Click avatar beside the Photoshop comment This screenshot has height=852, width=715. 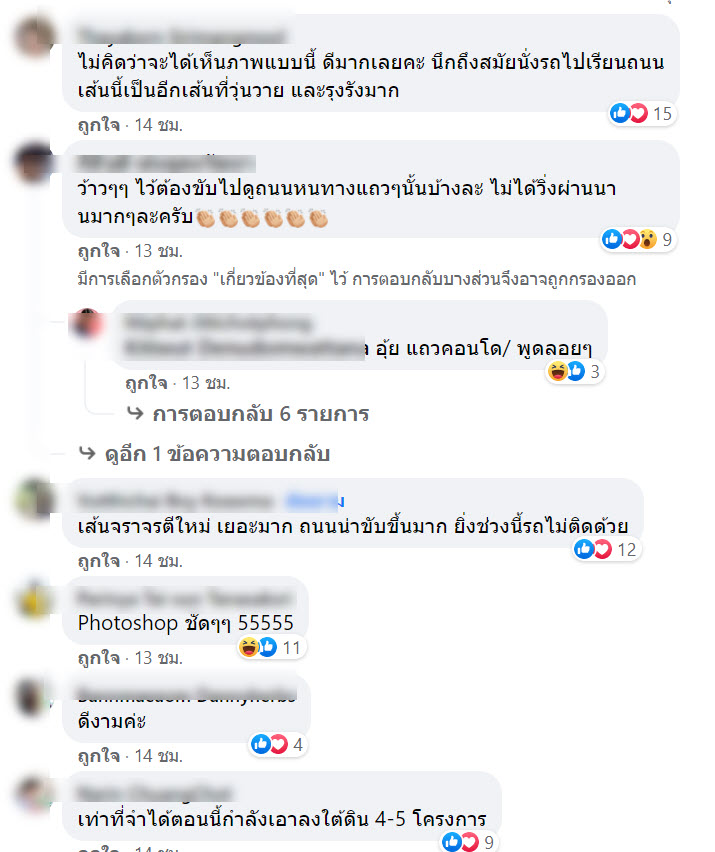[35, 599]
